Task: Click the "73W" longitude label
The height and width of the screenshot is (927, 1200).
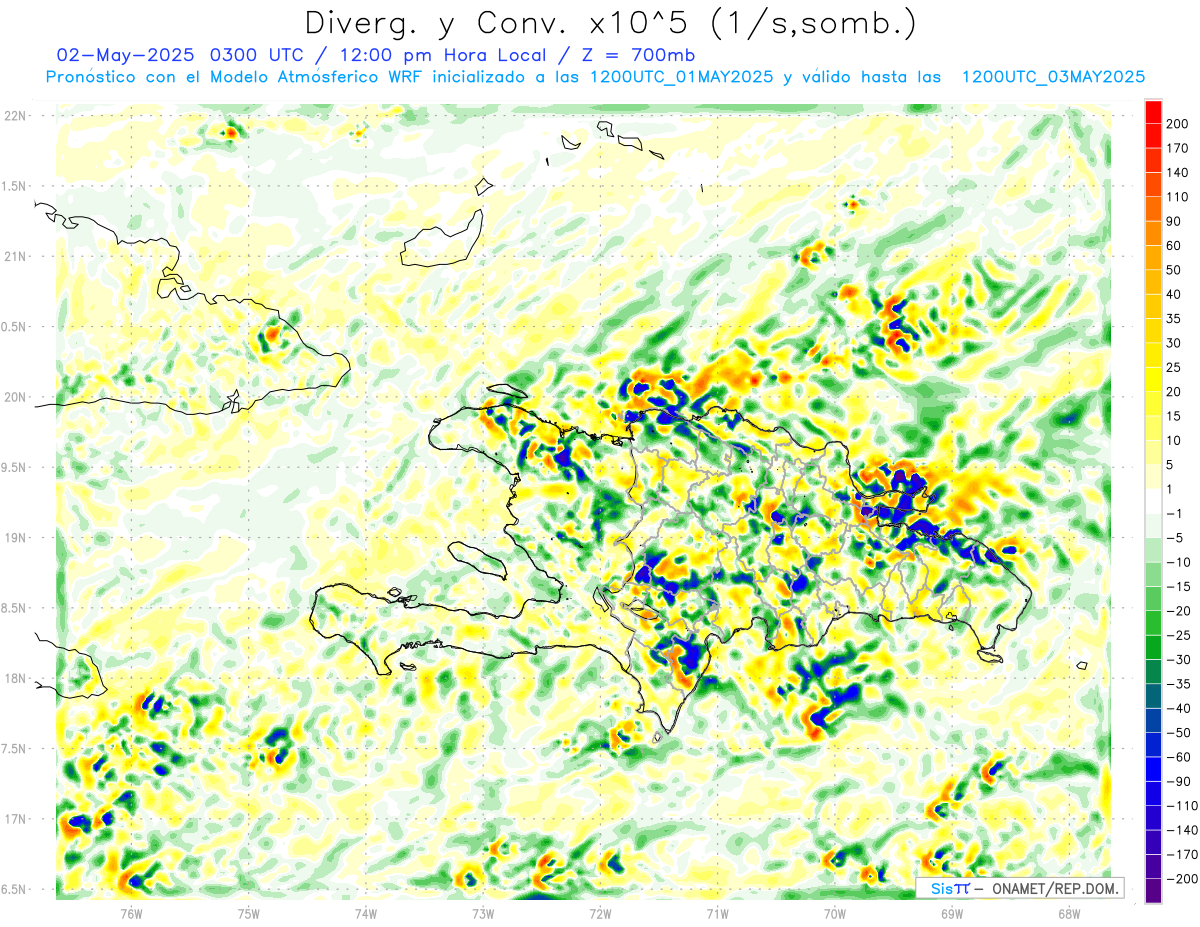Action: (x=482, y=913)
